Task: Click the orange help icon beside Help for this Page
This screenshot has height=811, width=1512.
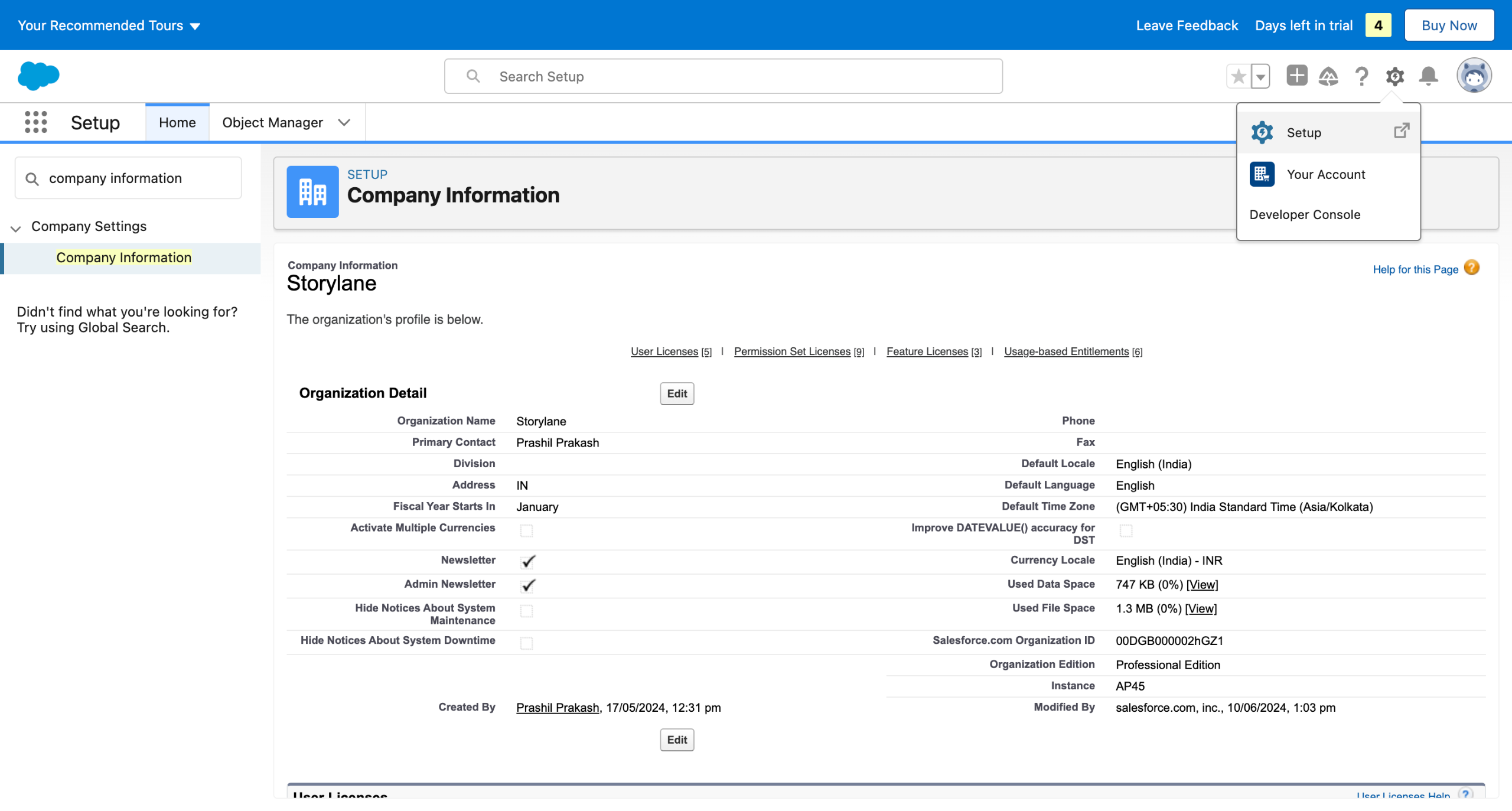Action: pos(1472,268)
